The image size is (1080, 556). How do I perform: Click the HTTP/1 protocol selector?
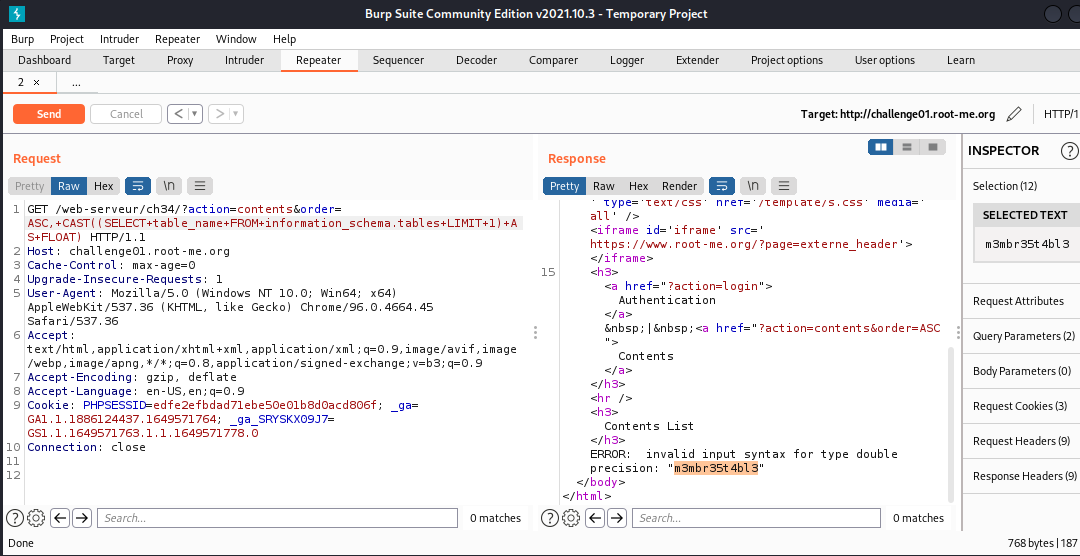[x=1061, y=114]
